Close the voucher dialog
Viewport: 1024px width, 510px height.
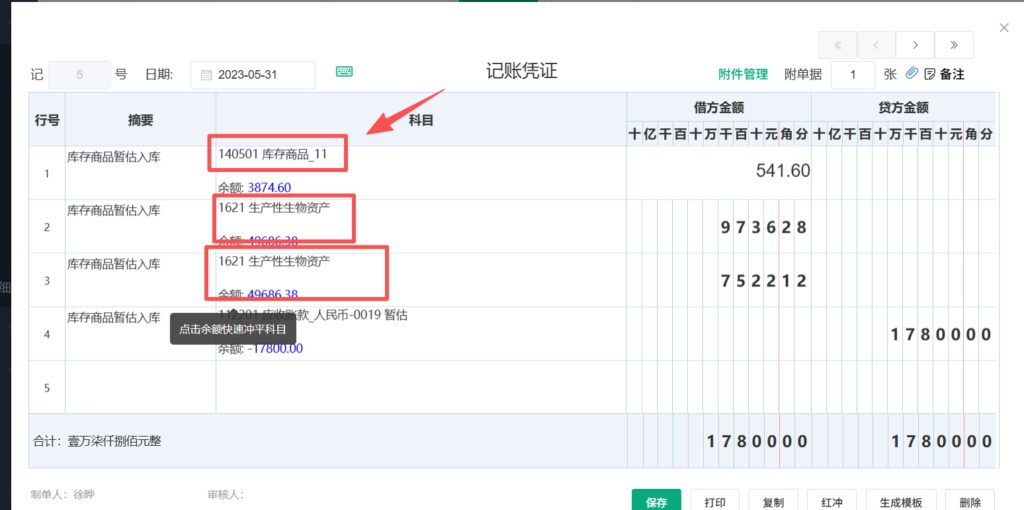pyautogui.click(x=1004, y=29)
